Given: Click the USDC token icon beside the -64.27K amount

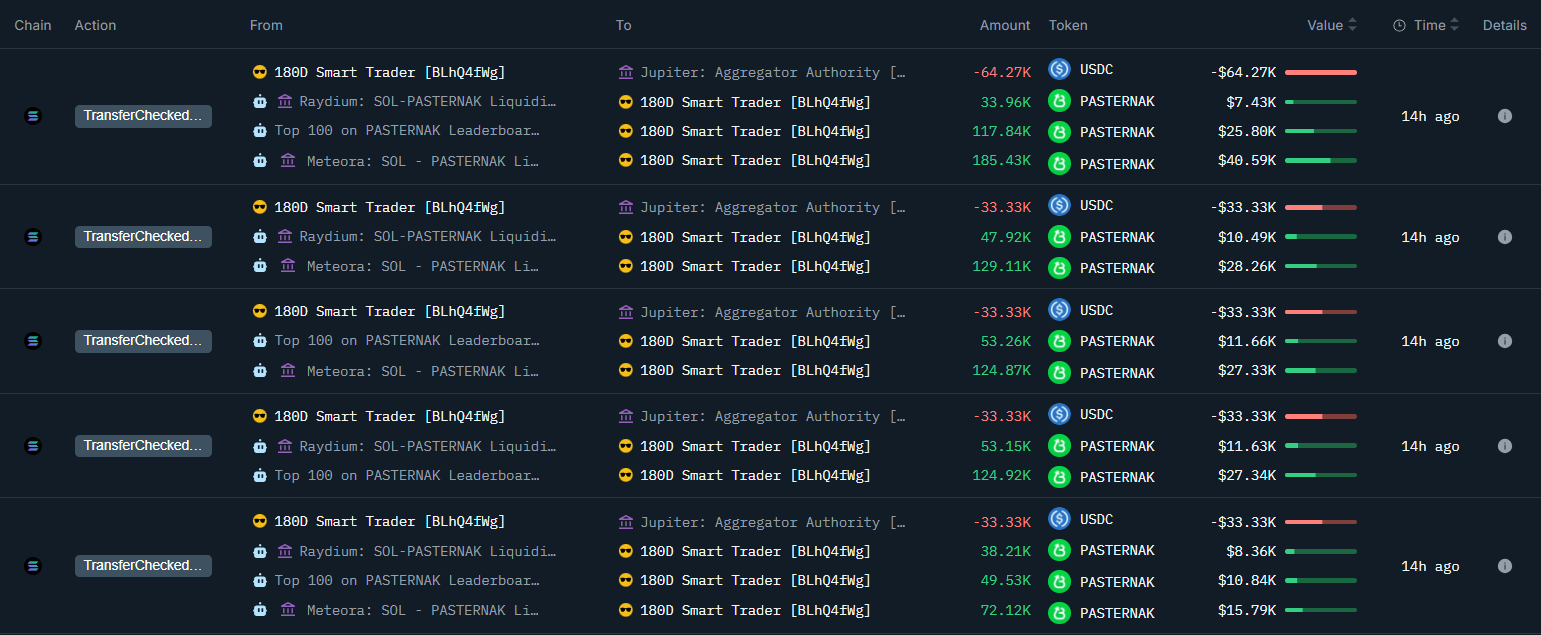Looking at the screenshot, I should coord(1059,69).
